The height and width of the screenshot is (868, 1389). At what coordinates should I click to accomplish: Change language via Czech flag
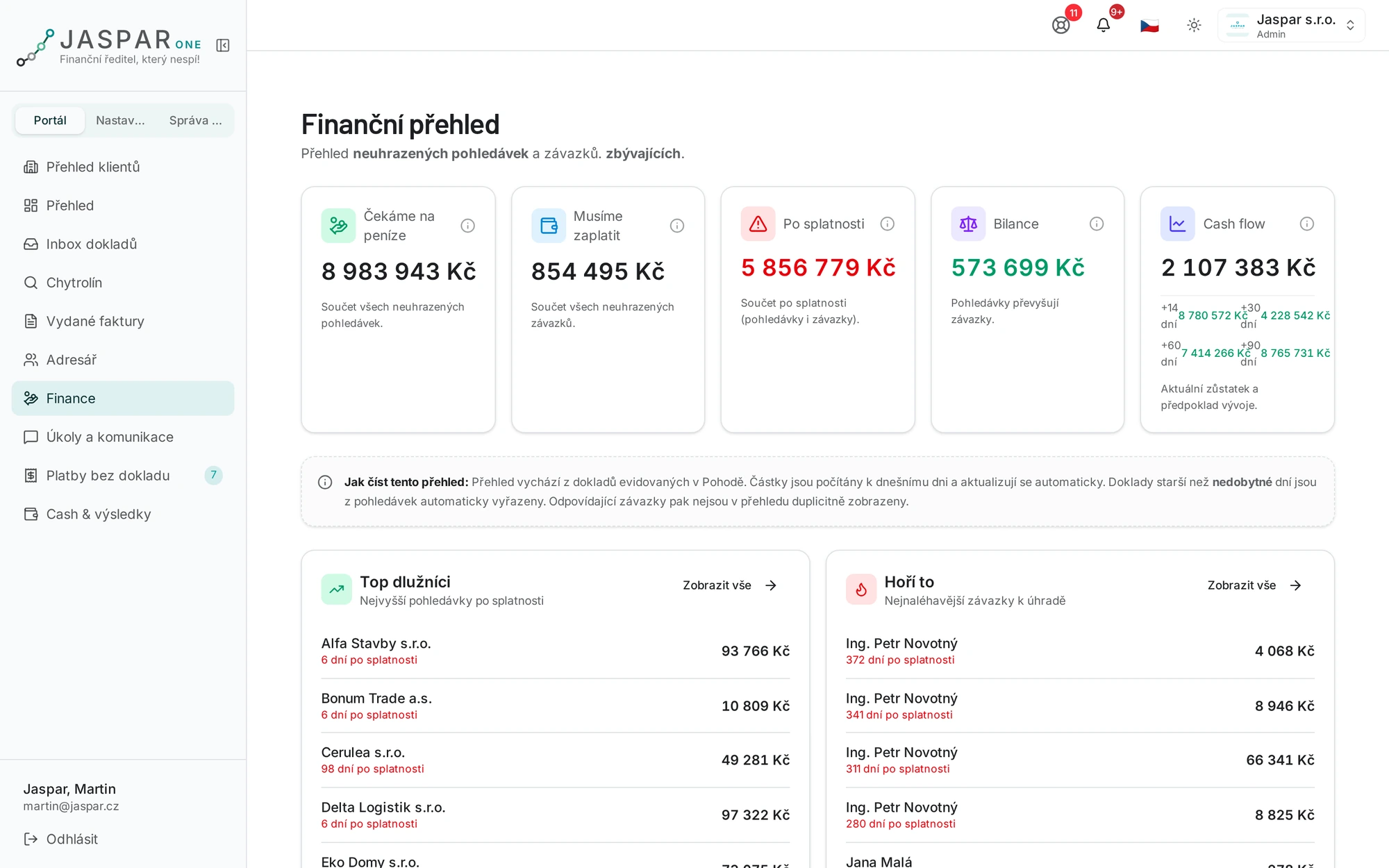pyautogui.click(x=1149, y=26)
